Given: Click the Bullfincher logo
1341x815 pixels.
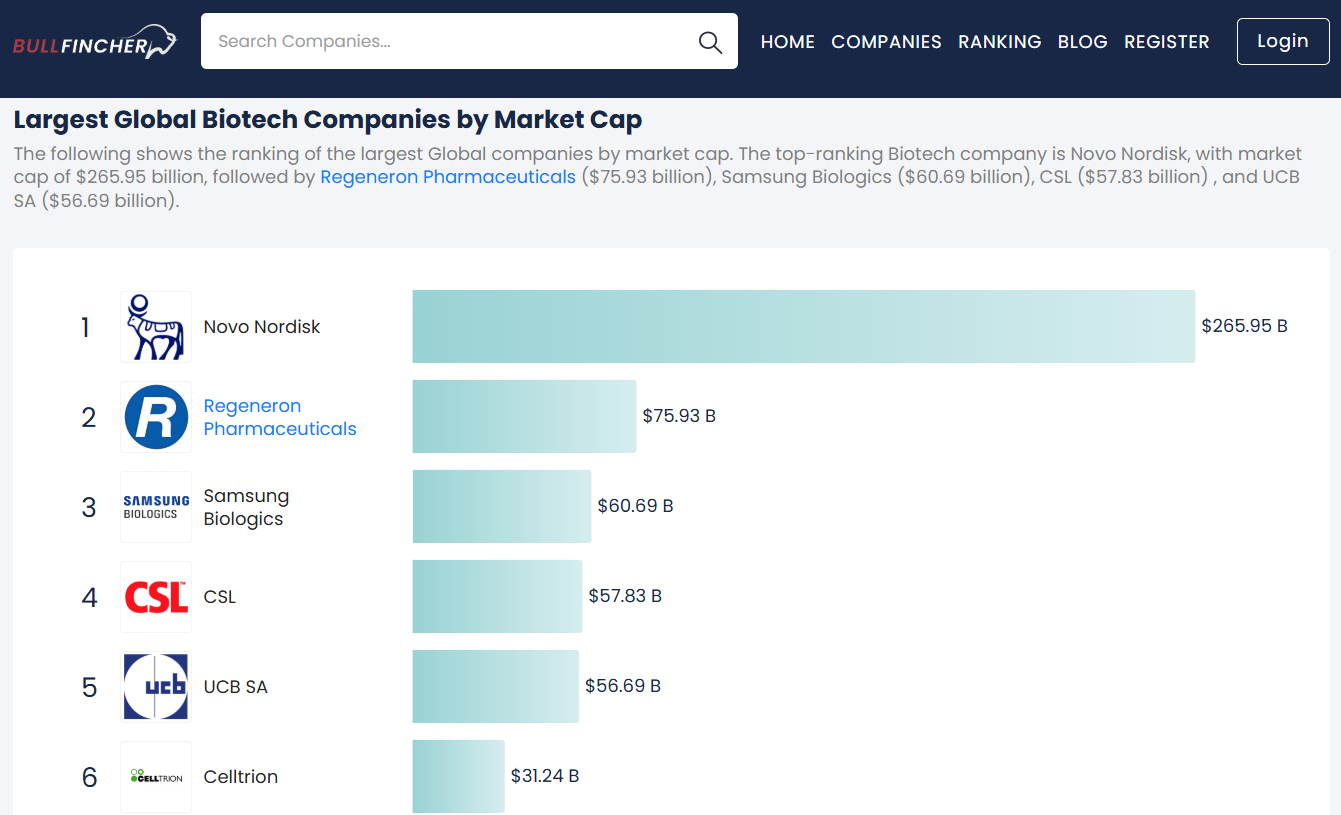Looking at the screenshot, I should point(94,43).
